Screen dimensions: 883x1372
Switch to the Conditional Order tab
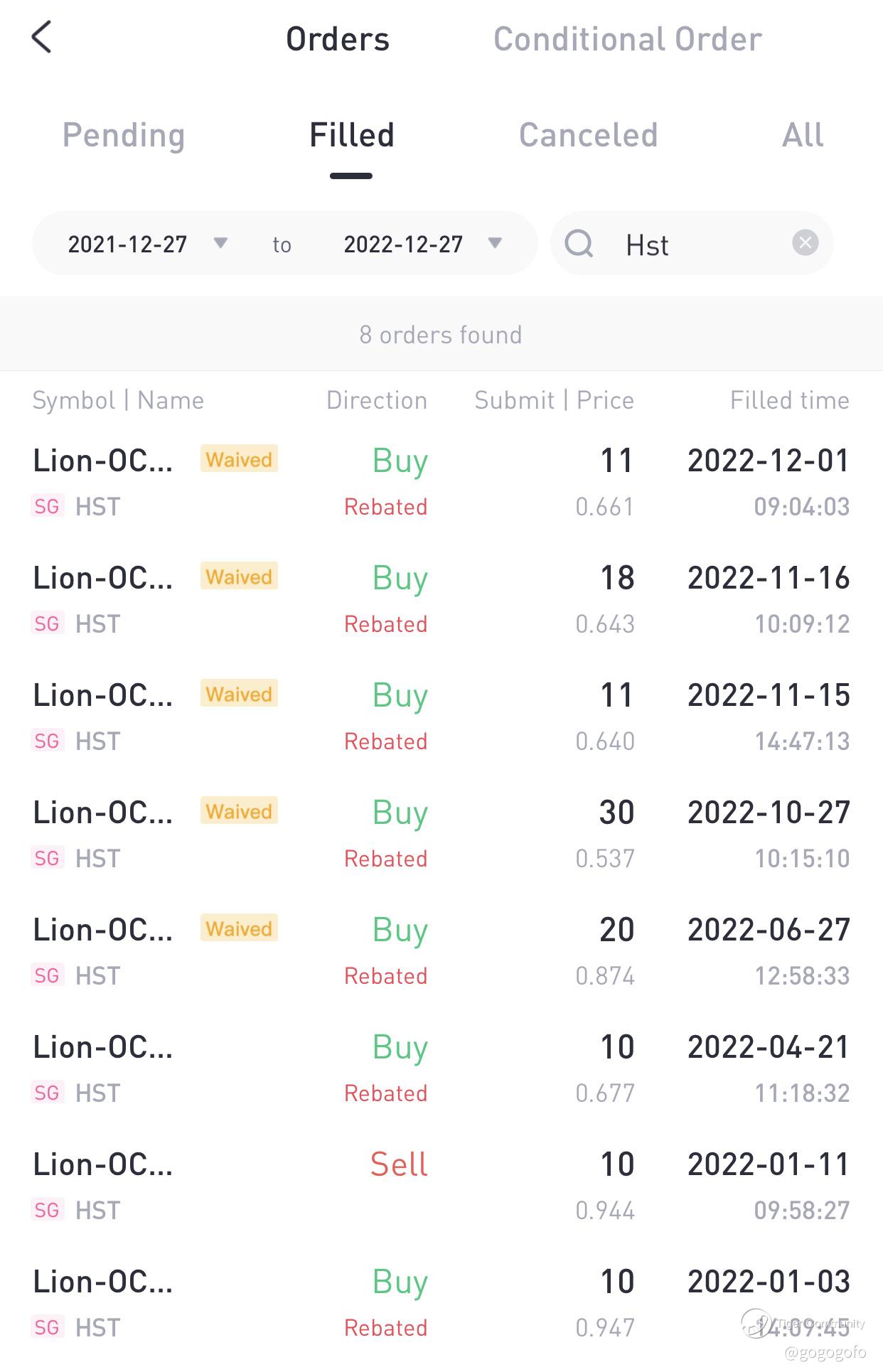627,39
